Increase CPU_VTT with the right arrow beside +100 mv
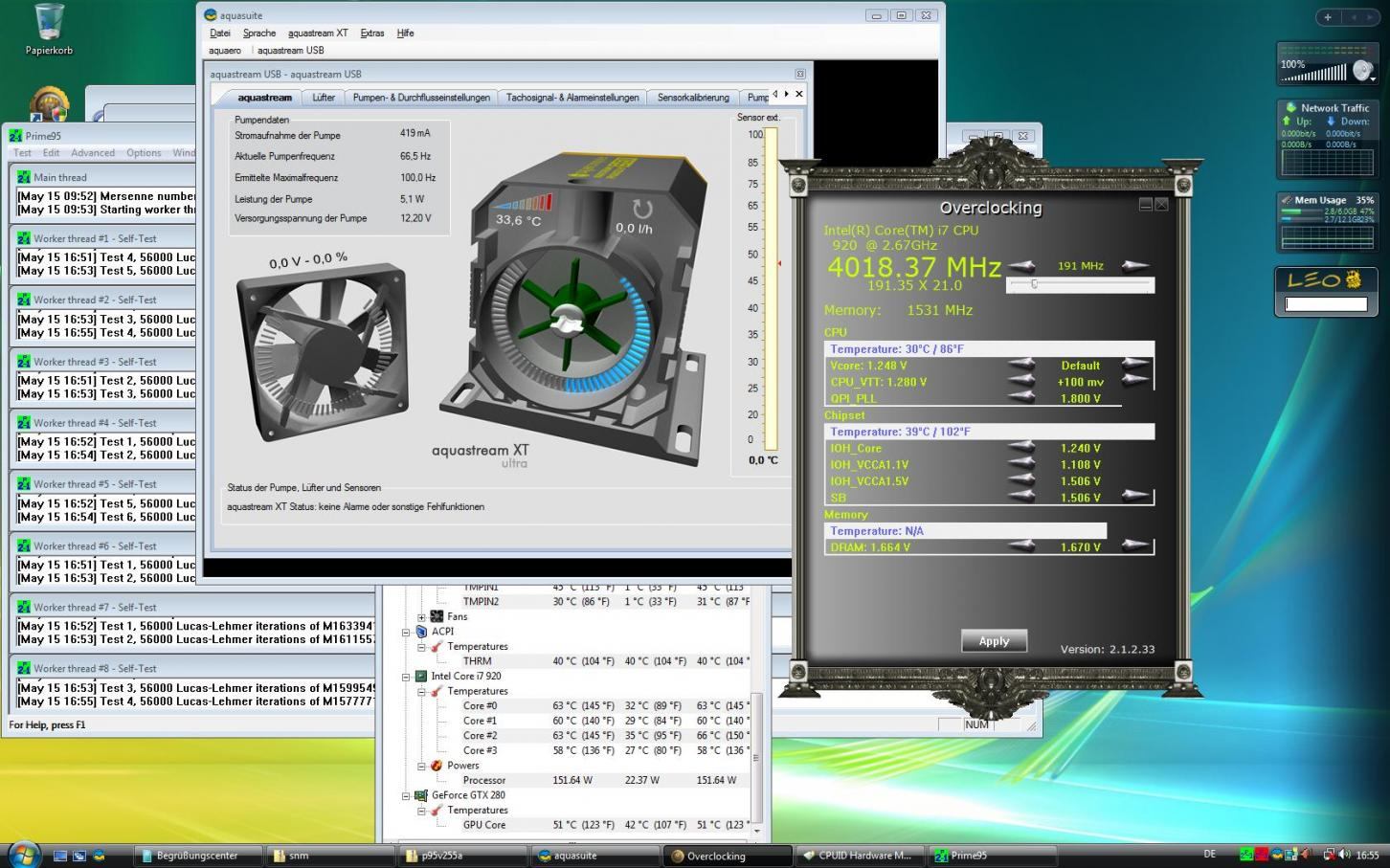 [1135, 381]
